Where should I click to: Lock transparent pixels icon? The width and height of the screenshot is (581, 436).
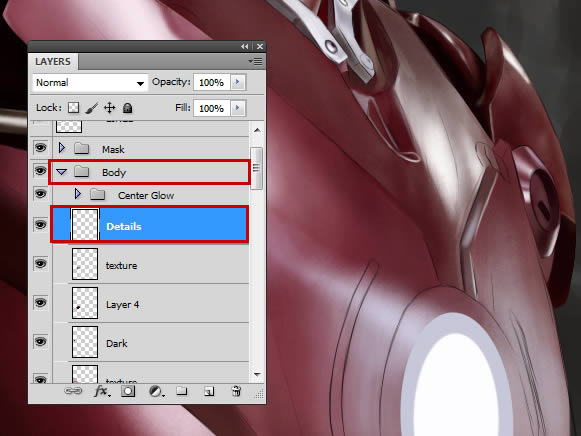click(x=73, y=108)
